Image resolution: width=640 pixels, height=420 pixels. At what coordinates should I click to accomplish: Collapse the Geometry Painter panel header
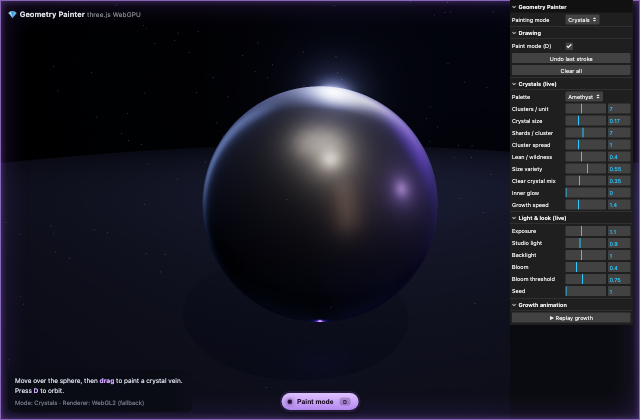click(571, 7)
